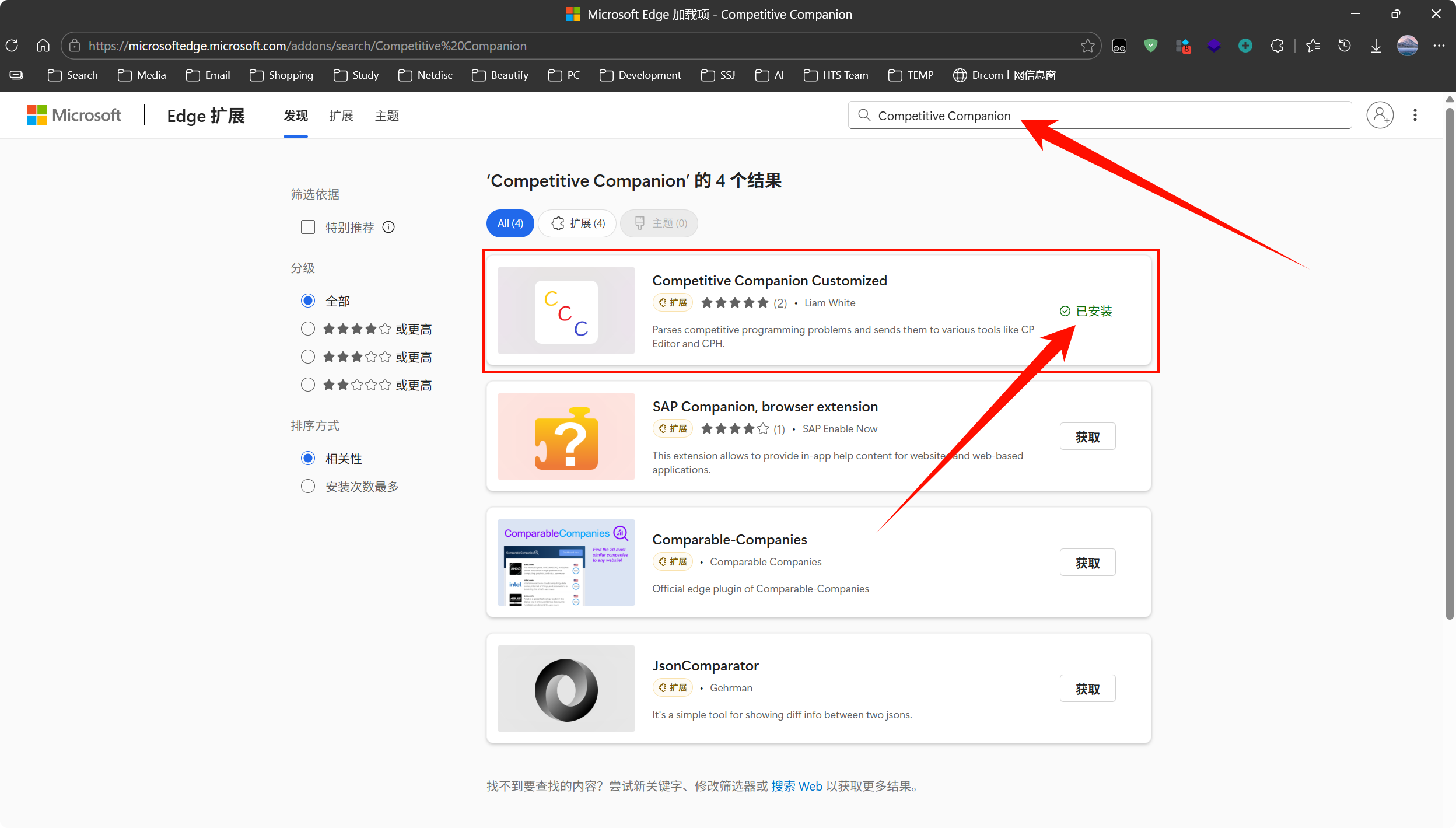Viewport: 1456px width, 828px height.
Task: Sign in with the account circle icon
Action: 1380,115
